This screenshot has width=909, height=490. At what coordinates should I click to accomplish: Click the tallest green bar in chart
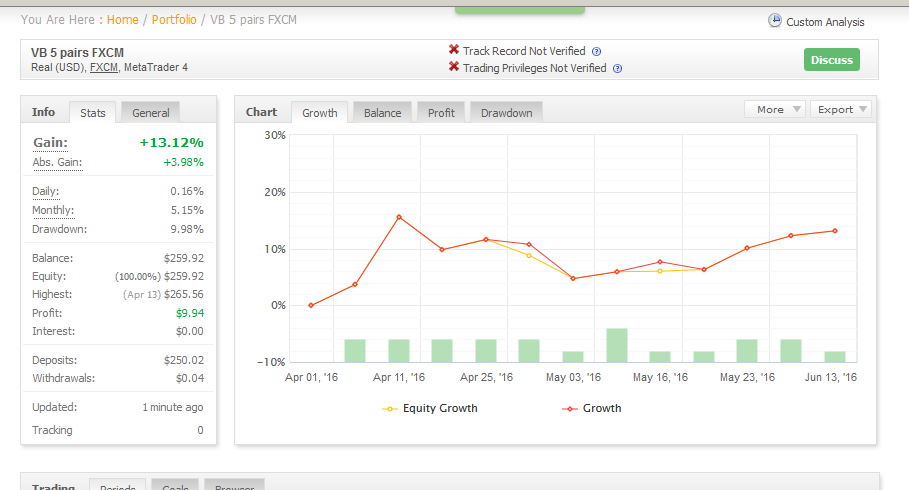pyautogui.click(x=617, y=345)
